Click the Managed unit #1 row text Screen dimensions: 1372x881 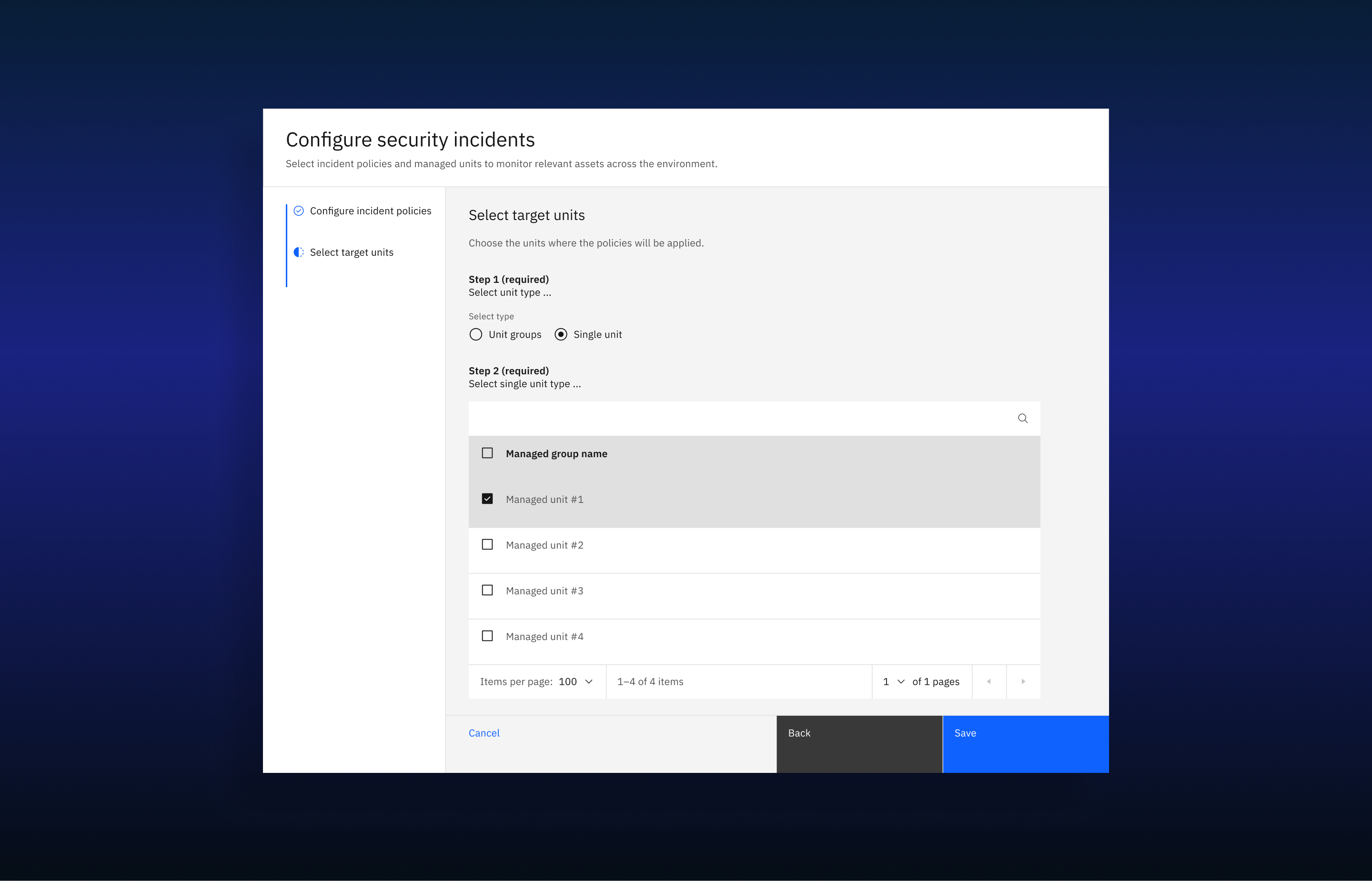tap(544, 500)
